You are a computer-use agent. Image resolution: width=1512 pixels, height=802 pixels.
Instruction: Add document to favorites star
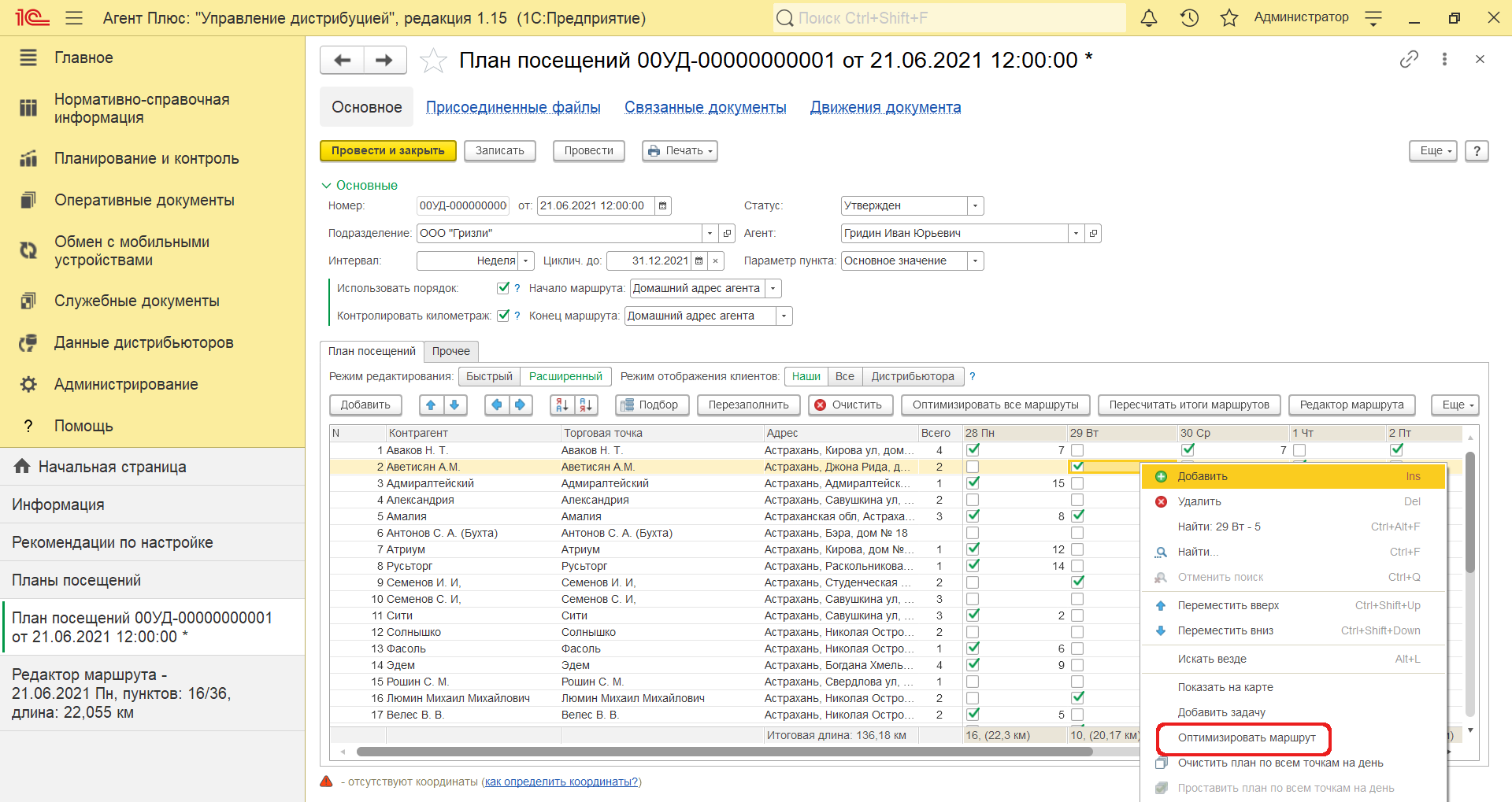tap(433, 61)
